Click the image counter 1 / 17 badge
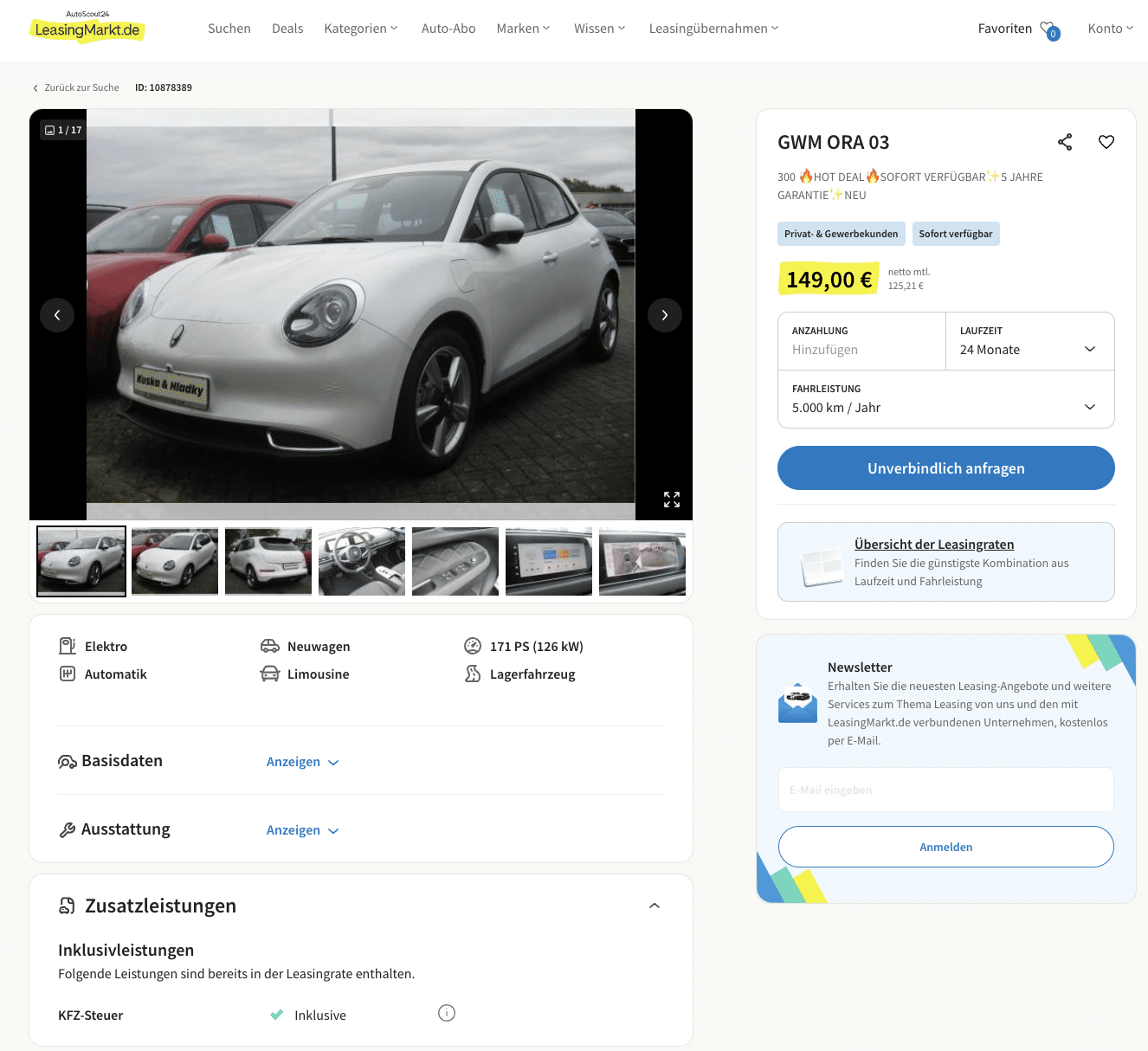The image size is (1148, 1051). [63, 130]
